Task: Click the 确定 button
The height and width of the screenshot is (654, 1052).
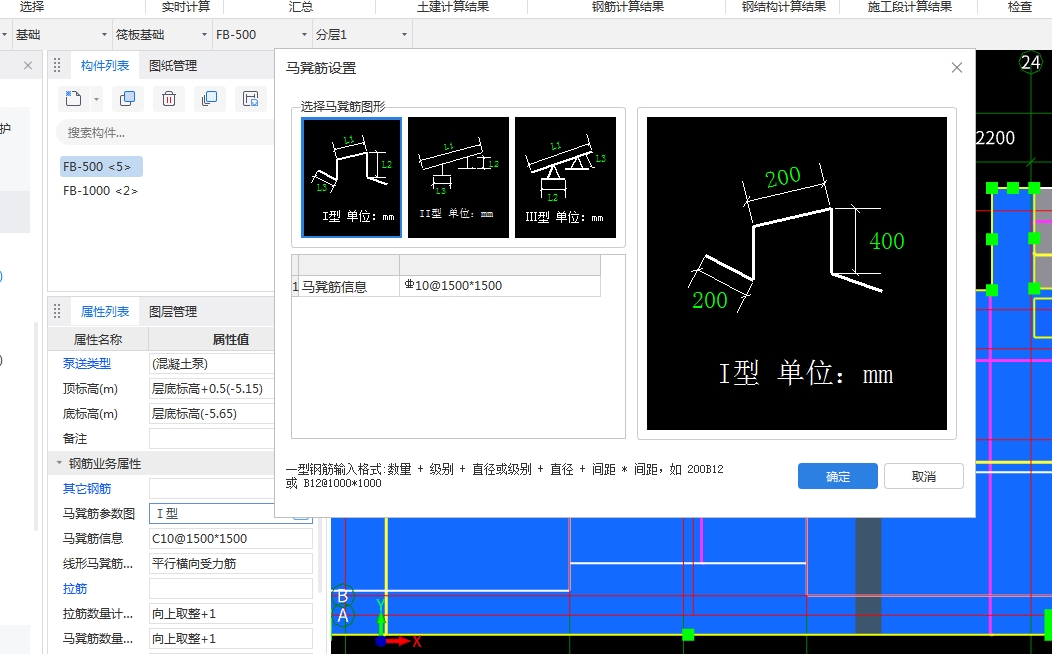Action: [837, 476]
